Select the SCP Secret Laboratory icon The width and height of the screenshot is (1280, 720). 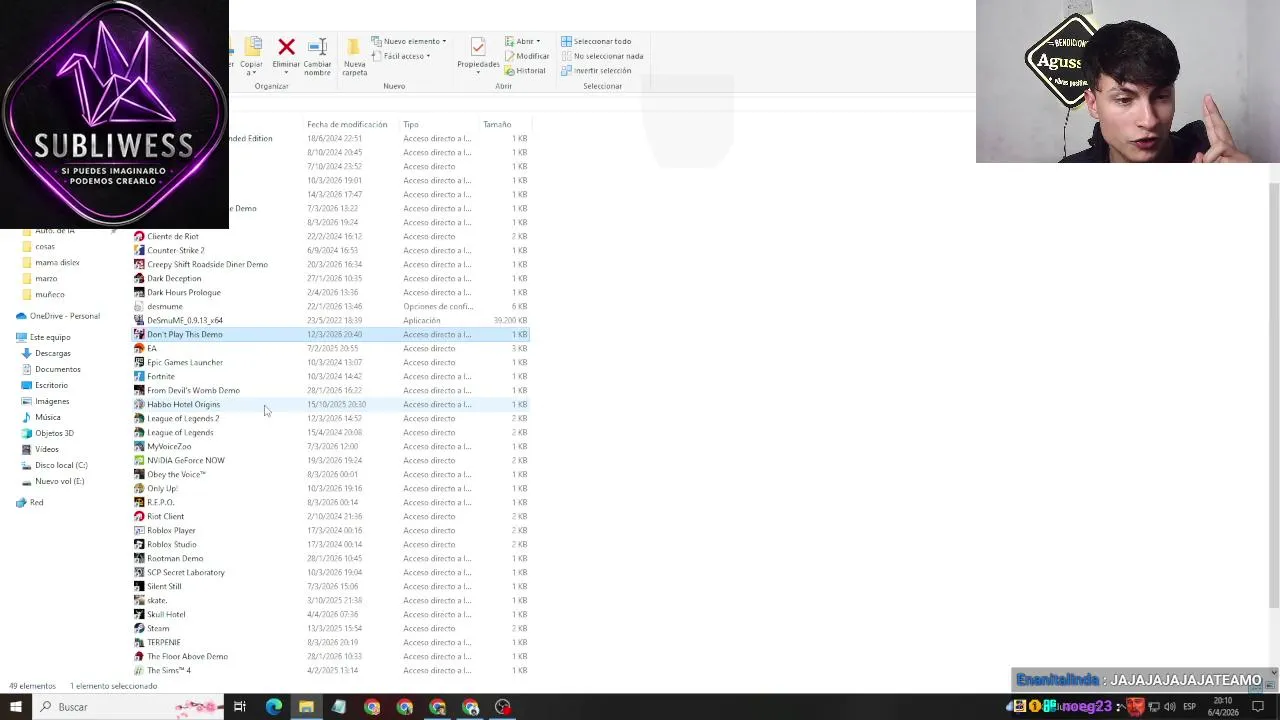coord(139,572)
